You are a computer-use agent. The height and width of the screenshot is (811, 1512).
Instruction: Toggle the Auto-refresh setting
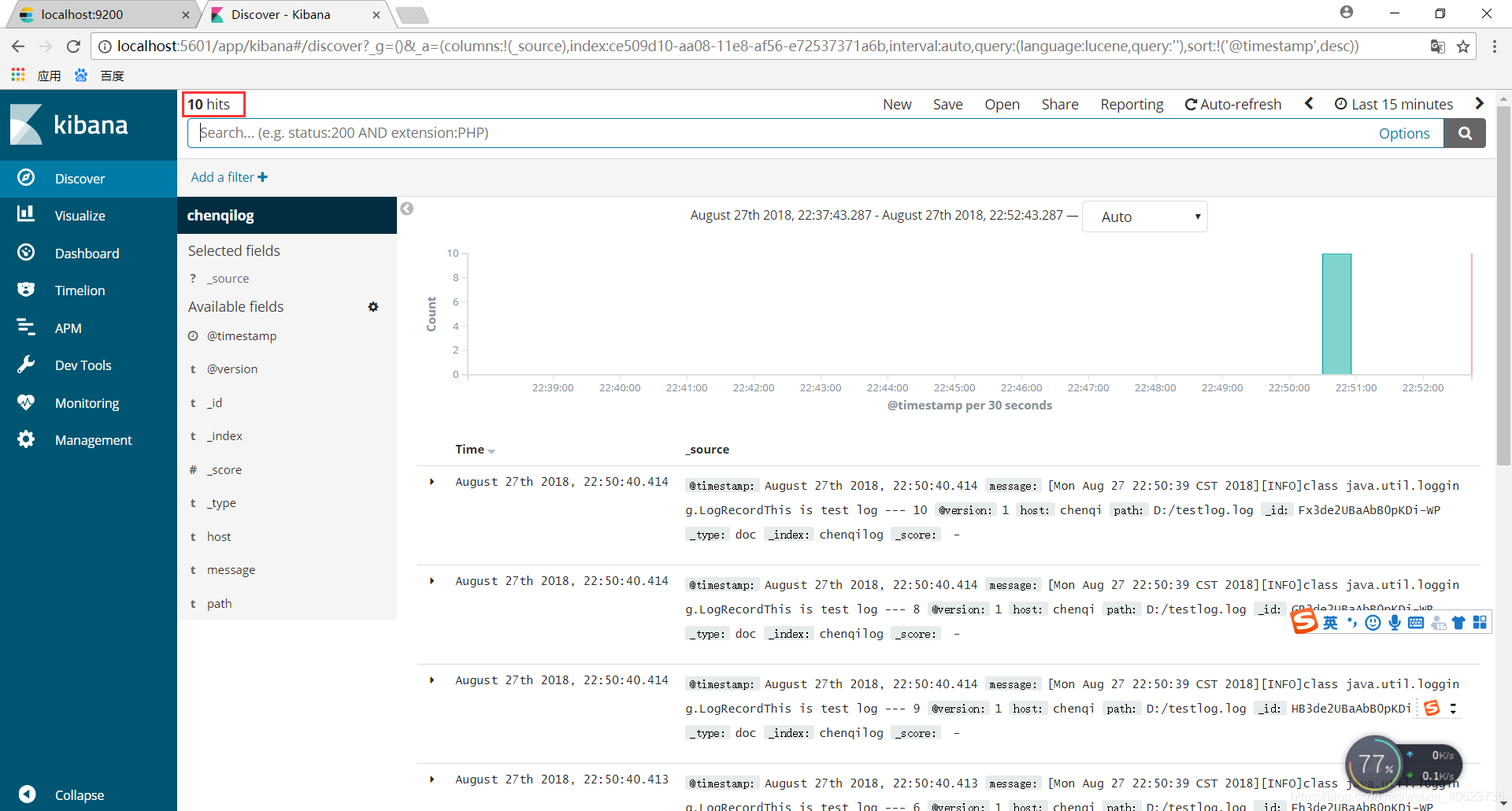(x=1233, y=104)
